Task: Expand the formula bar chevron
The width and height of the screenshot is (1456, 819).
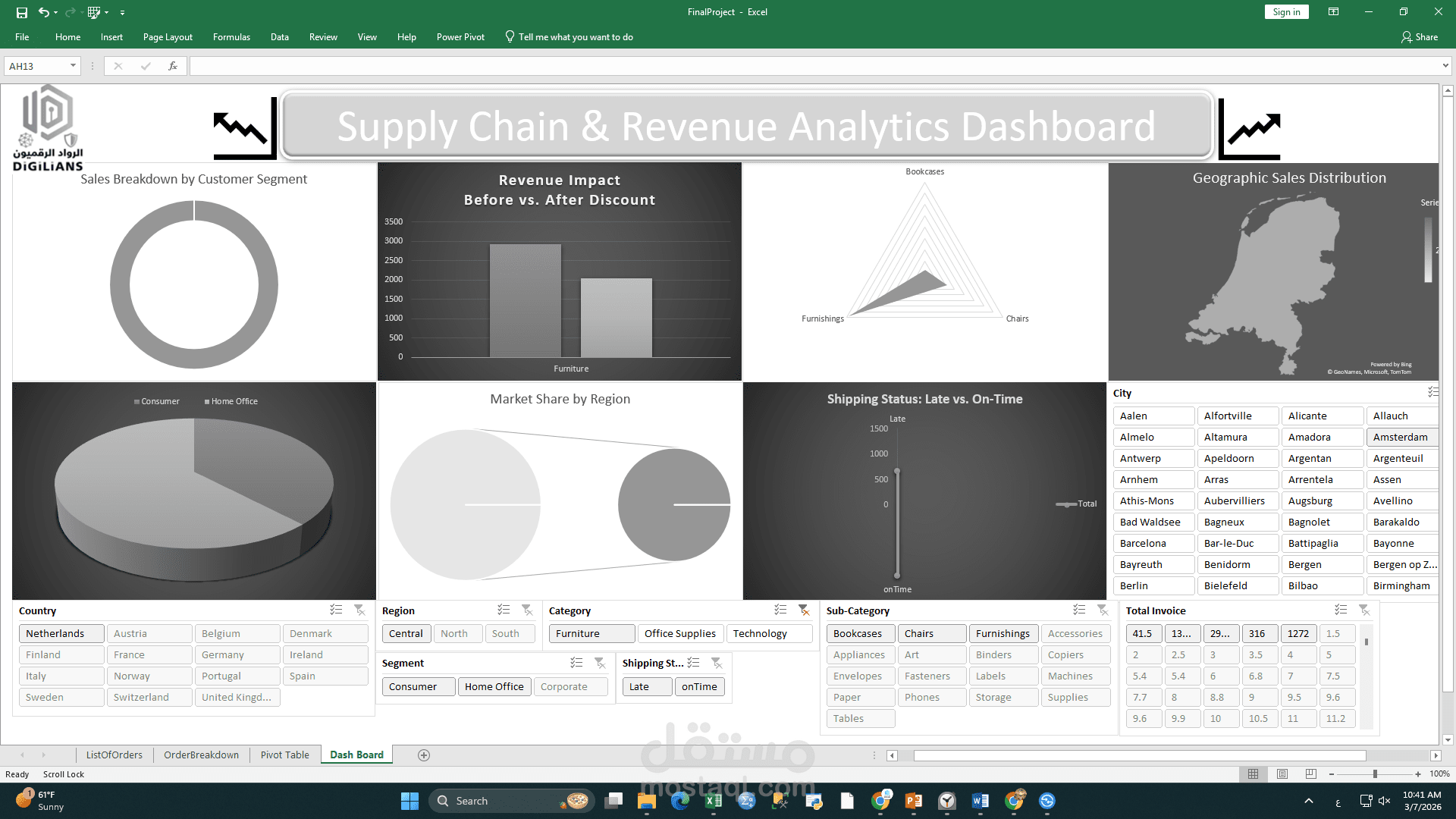Action: click(x=1445, y=66)
